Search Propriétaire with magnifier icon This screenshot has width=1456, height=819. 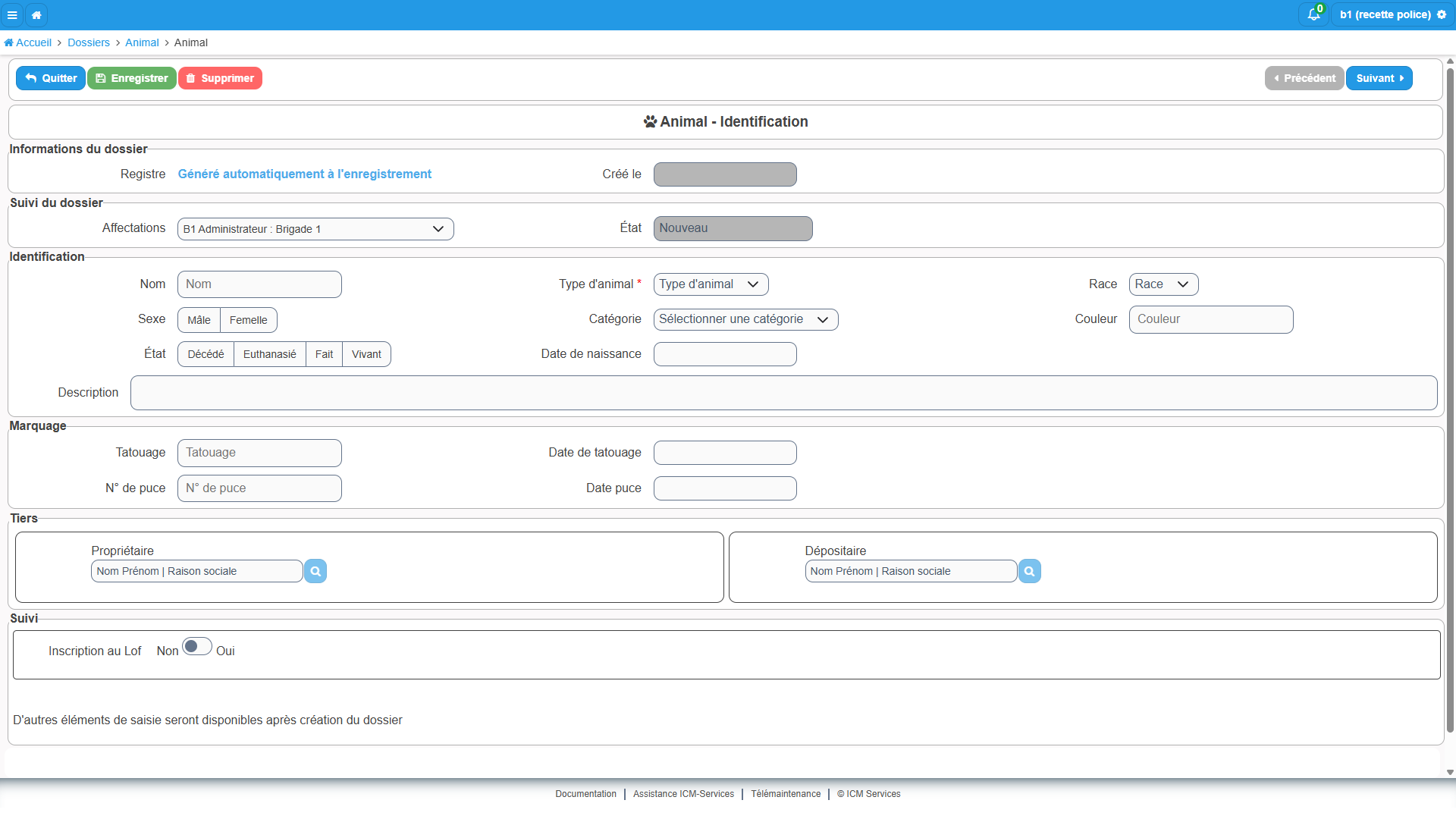click(315, 571)
